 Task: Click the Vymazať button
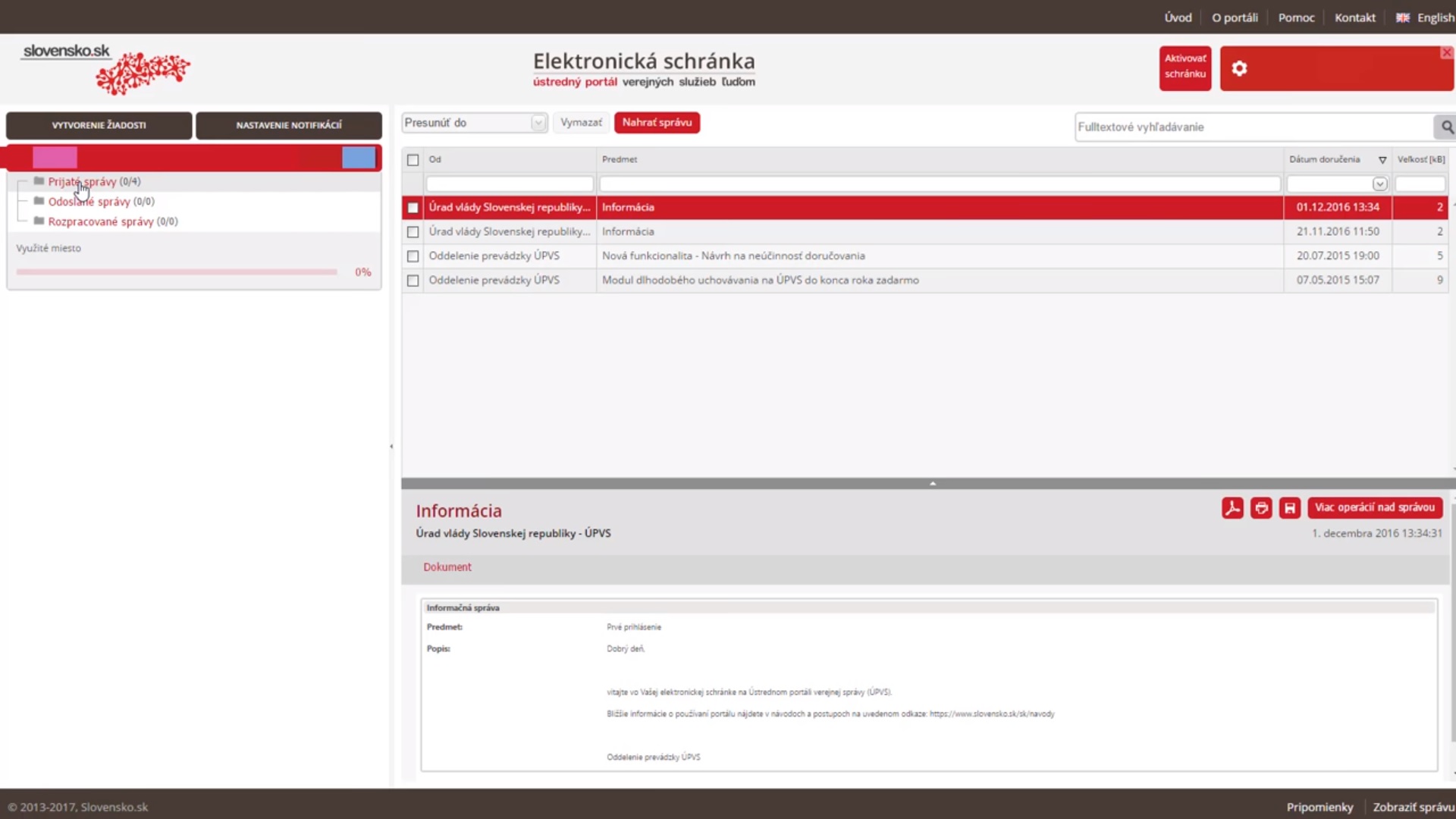(581, 123)
